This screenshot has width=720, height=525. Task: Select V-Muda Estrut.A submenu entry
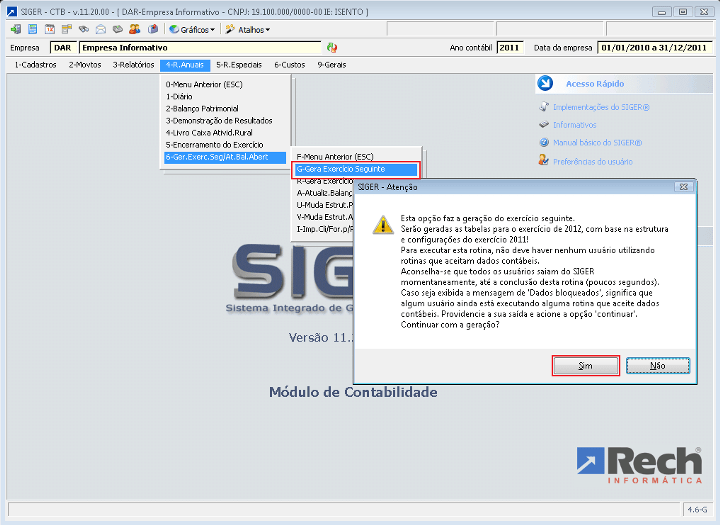pyautogui.click(x=324, y=217)
